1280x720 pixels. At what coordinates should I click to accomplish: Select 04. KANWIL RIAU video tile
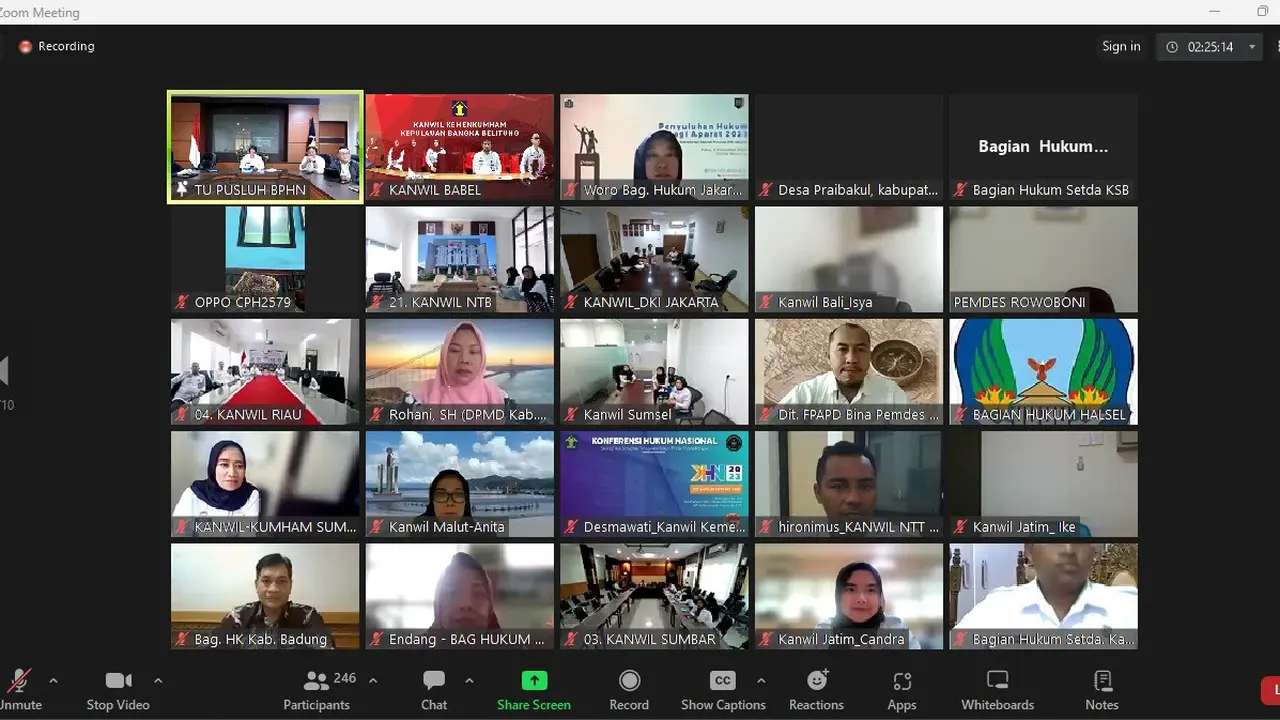pyautogui.click(x=265, y=372)
